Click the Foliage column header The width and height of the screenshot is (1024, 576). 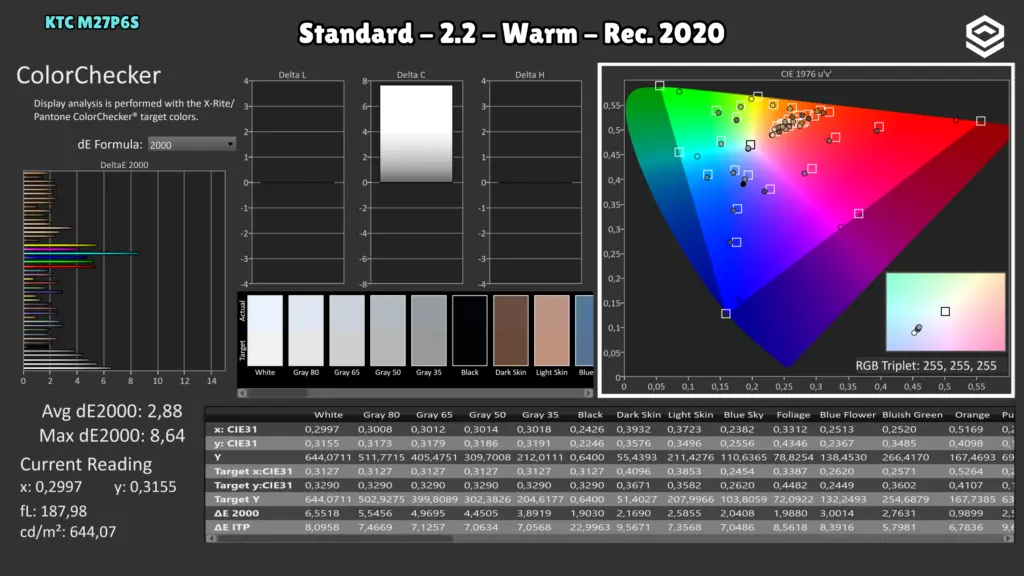793,415
